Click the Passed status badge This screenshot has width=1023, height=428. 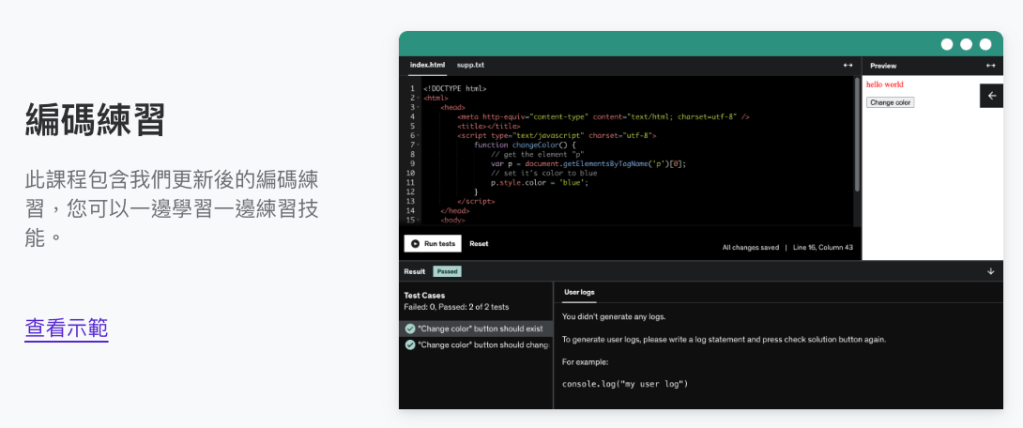tap(447, 271)
